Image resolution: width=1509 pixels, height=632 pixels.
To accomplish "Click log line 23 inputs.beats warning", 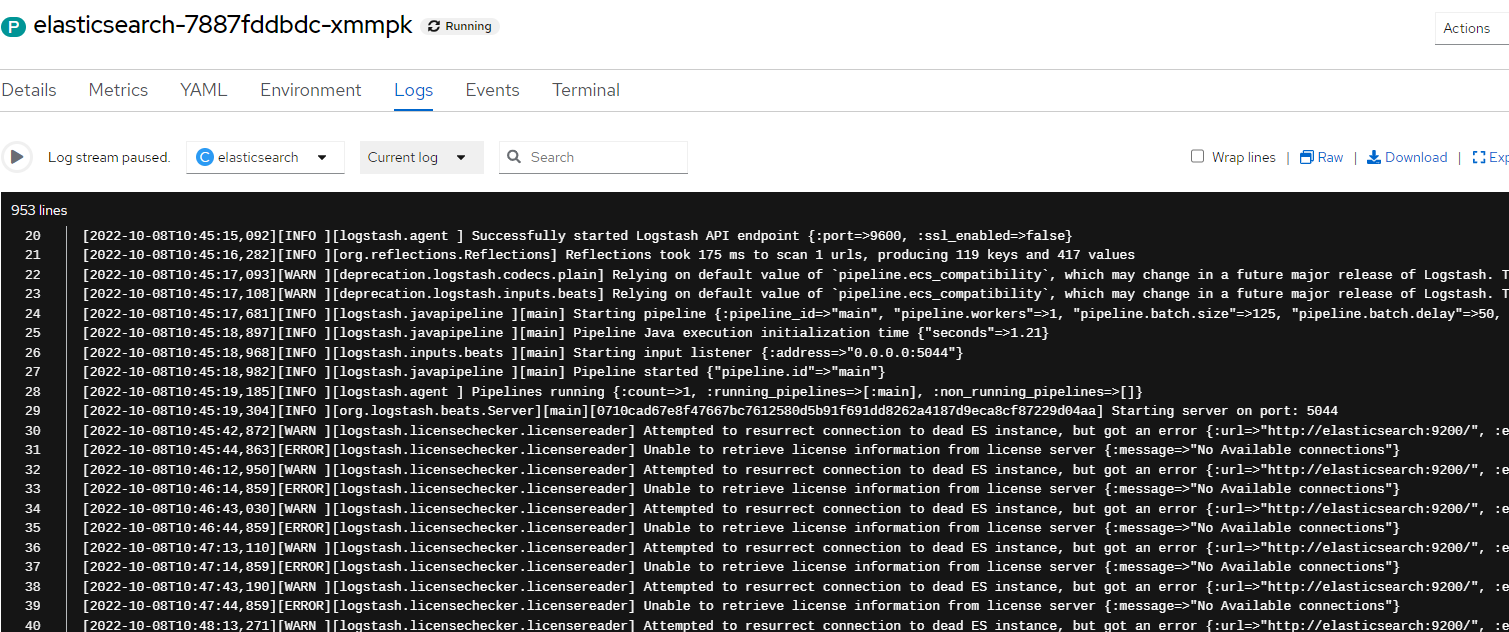I will click(795, 294).
